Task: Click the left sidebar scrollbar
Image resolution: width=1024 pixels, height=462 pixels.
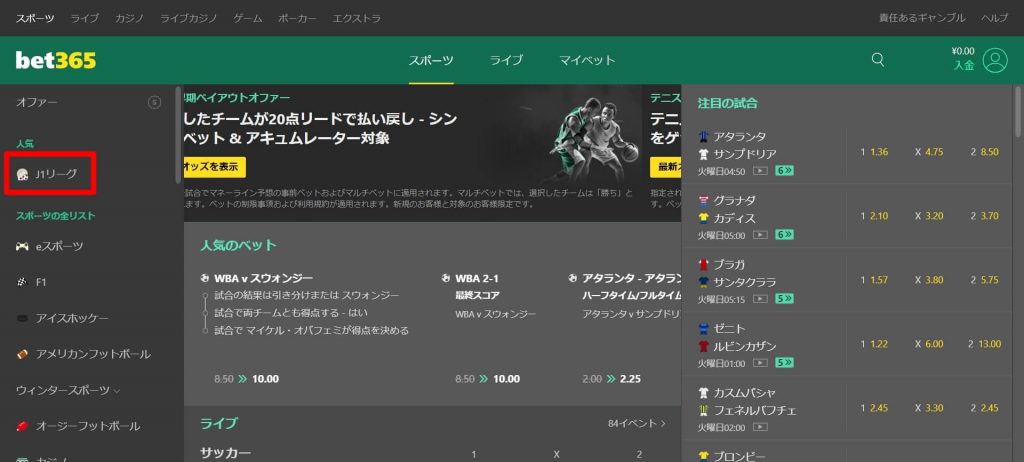Action: point(179,136)
